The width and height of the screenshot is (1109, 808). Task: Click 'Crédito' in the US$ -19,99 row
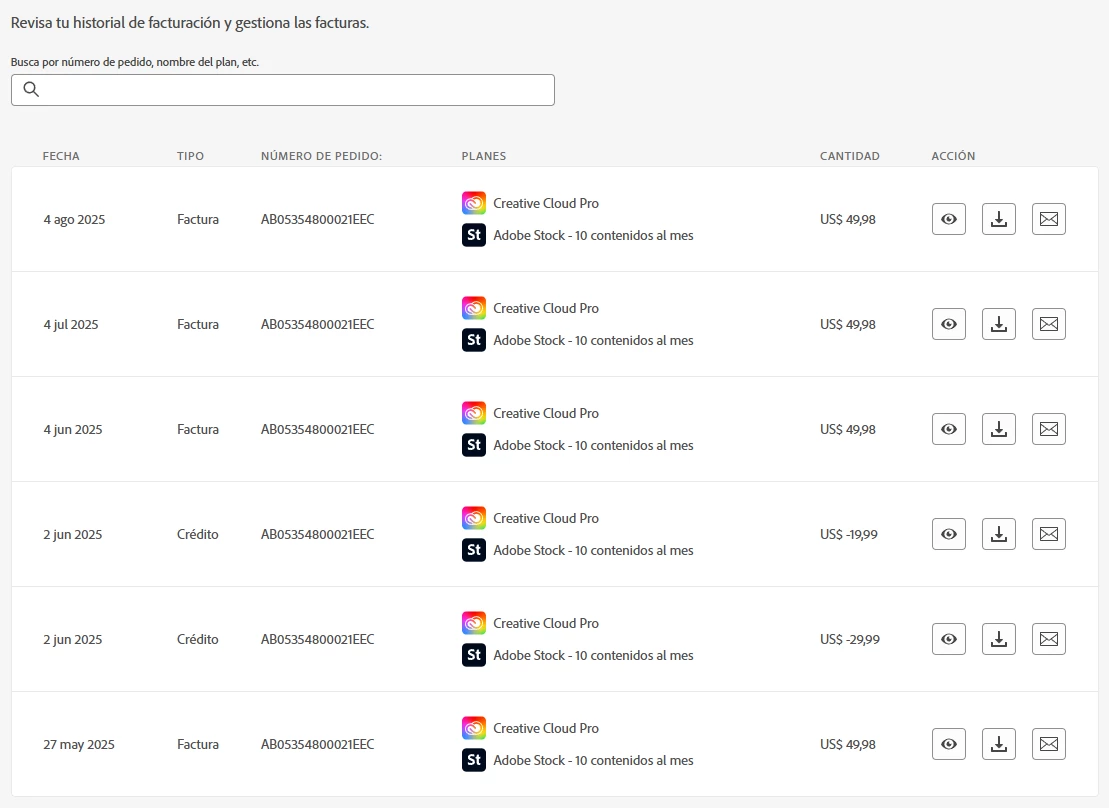click(x=197, y=534)
